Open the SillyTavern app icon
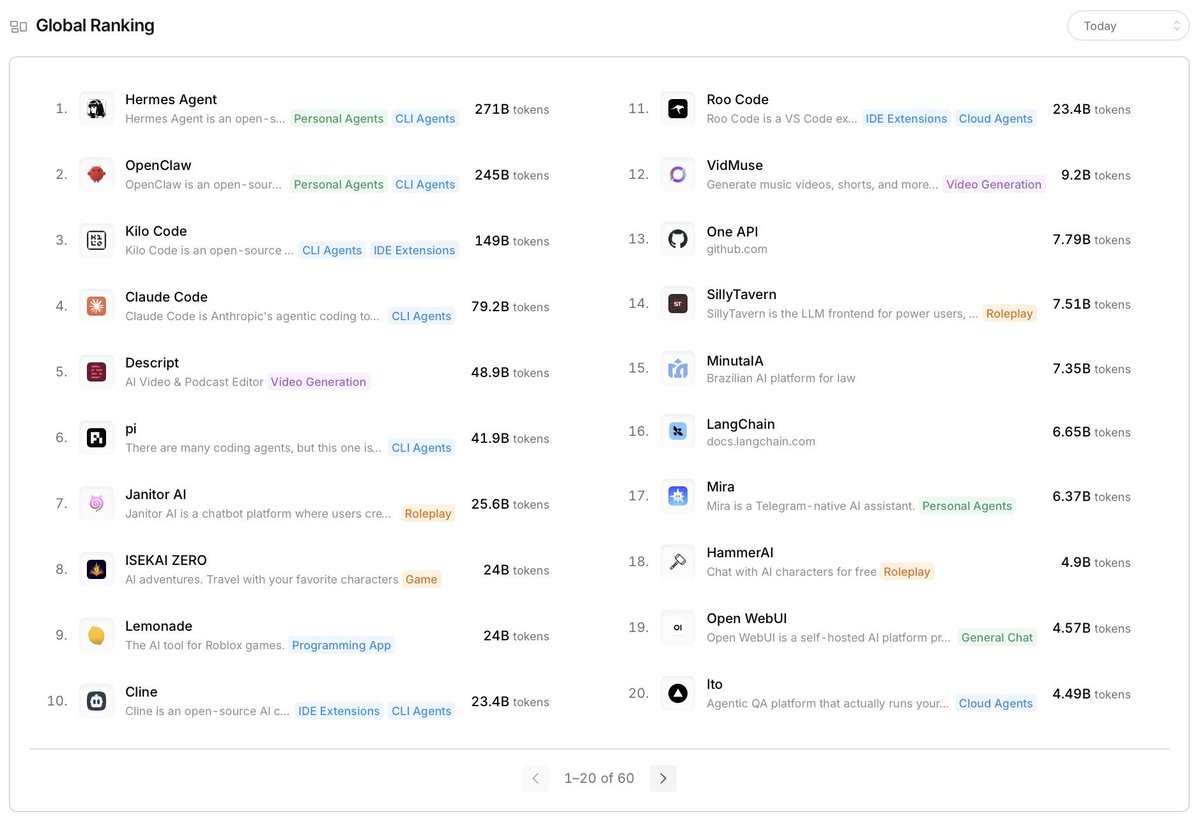Screen dimensions: 1200x818 click(x=678, y=303)
